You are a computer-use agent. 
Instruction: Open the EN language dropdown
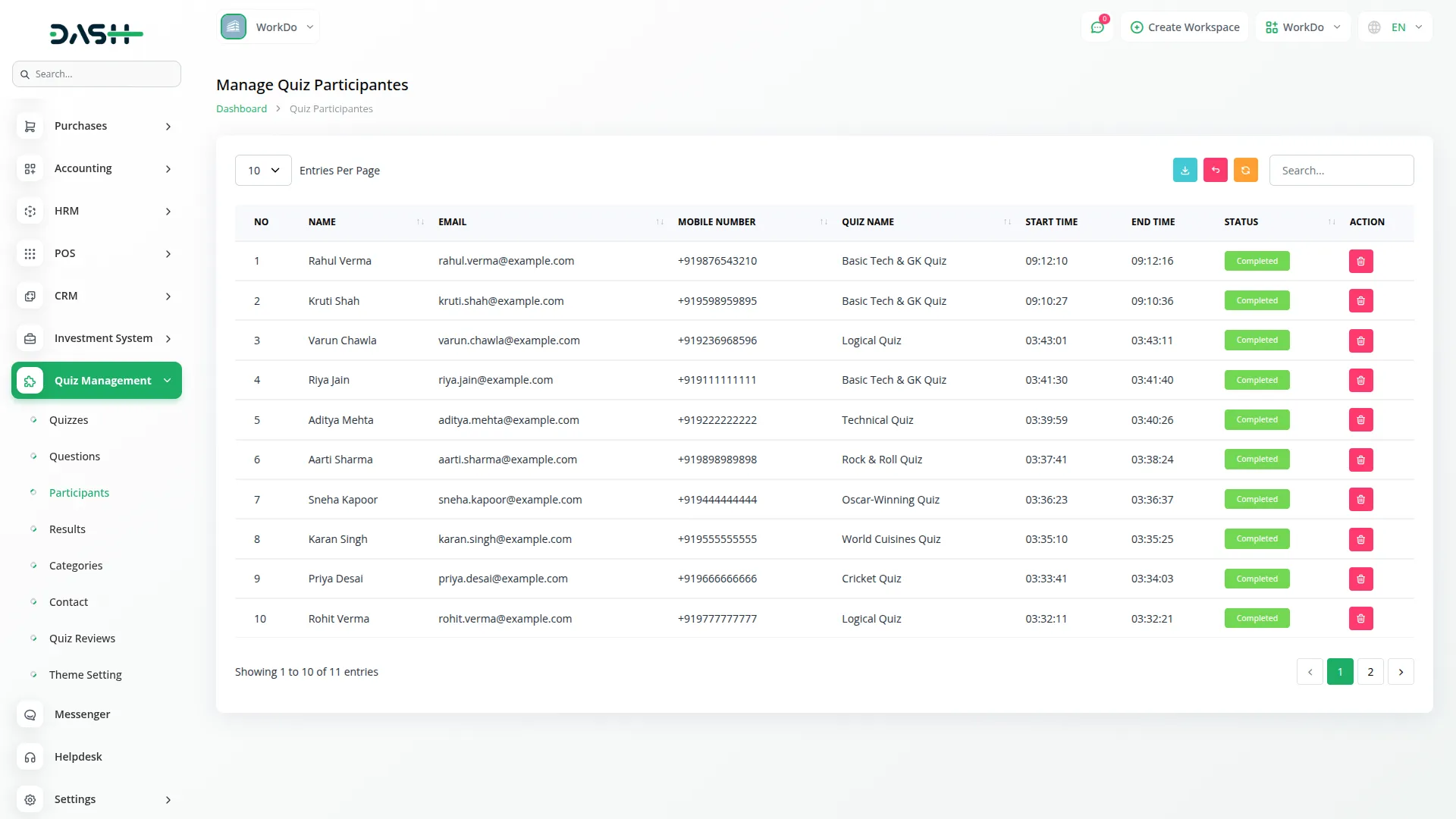pyautogui.click(x=1395, y=27)
